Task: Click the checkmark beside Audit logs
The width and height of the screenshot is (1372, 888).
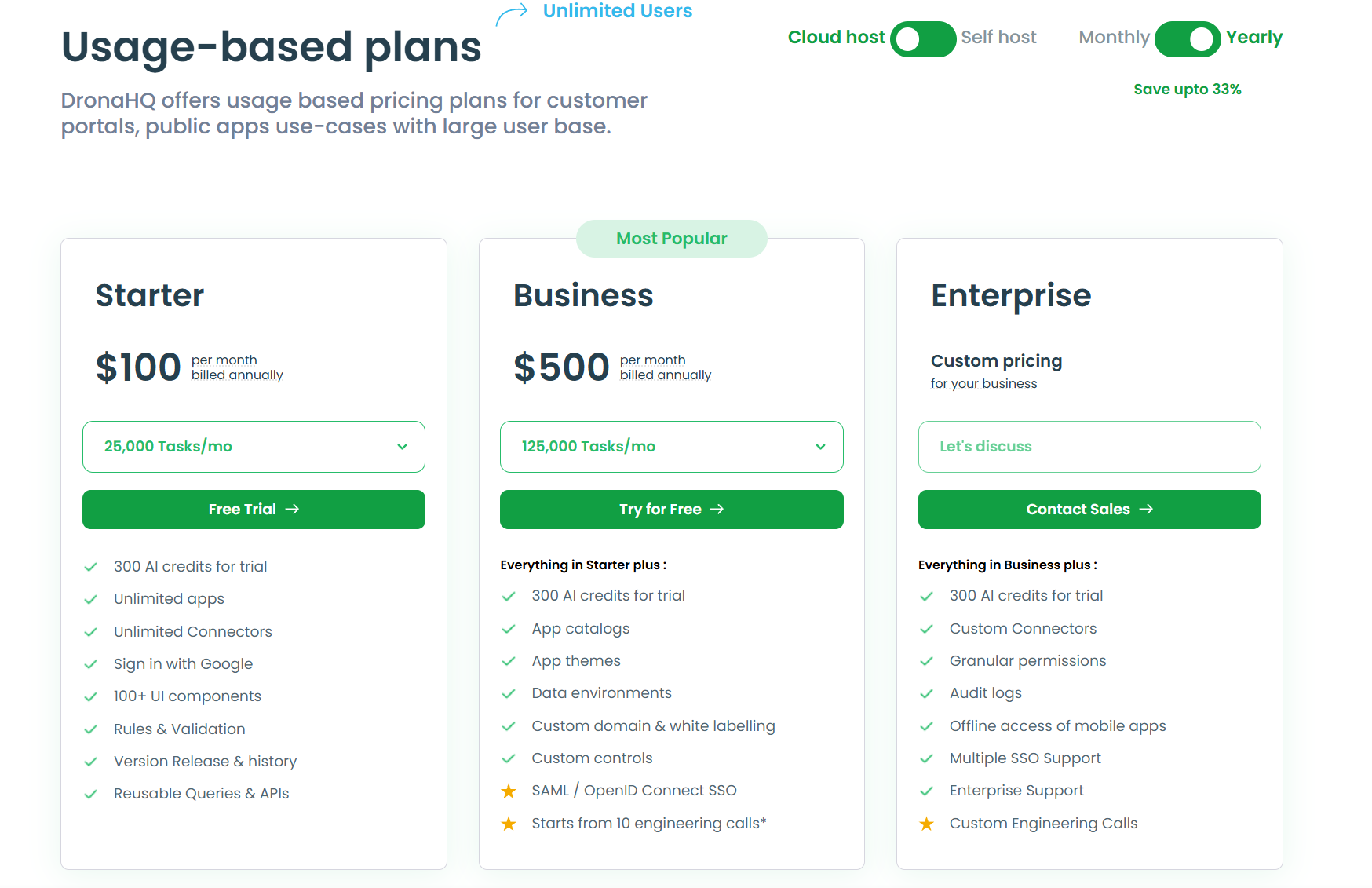Action: point(927,694)
